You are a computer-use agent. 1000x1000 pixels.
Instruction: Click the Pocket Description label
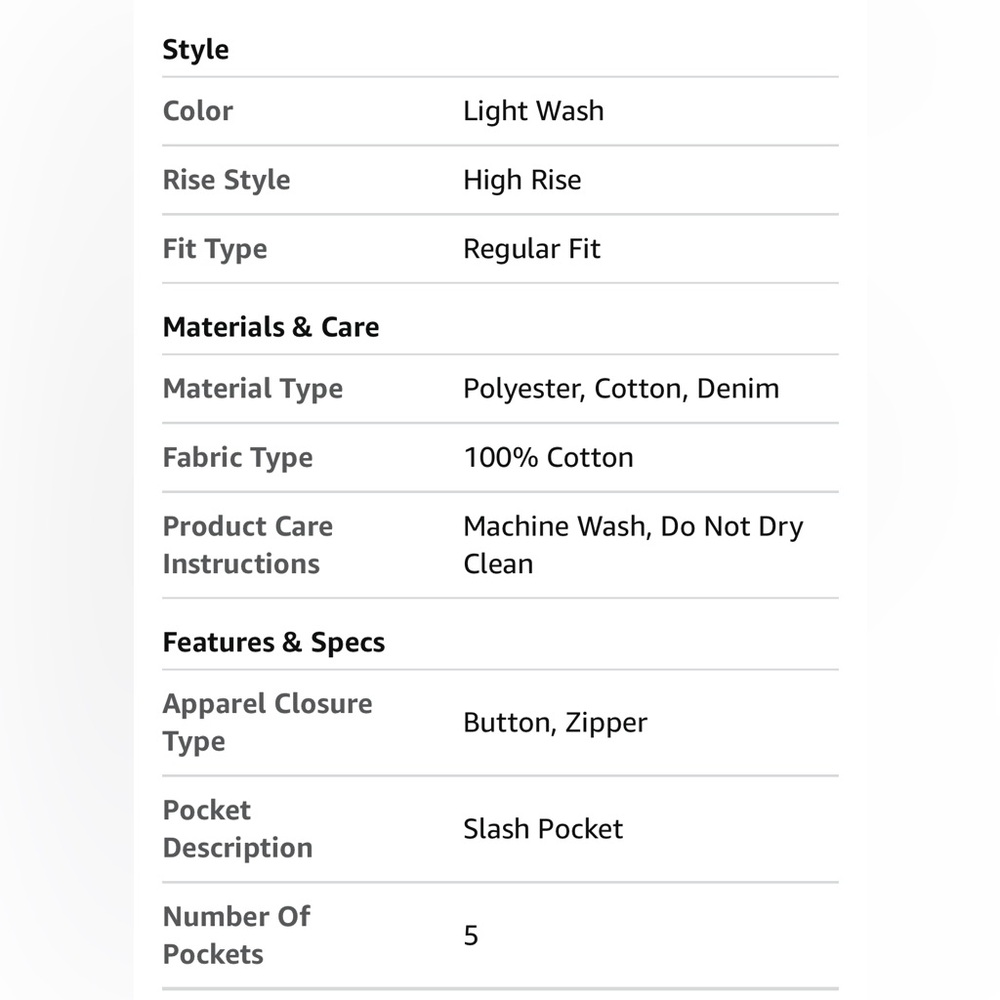(237, 829)
